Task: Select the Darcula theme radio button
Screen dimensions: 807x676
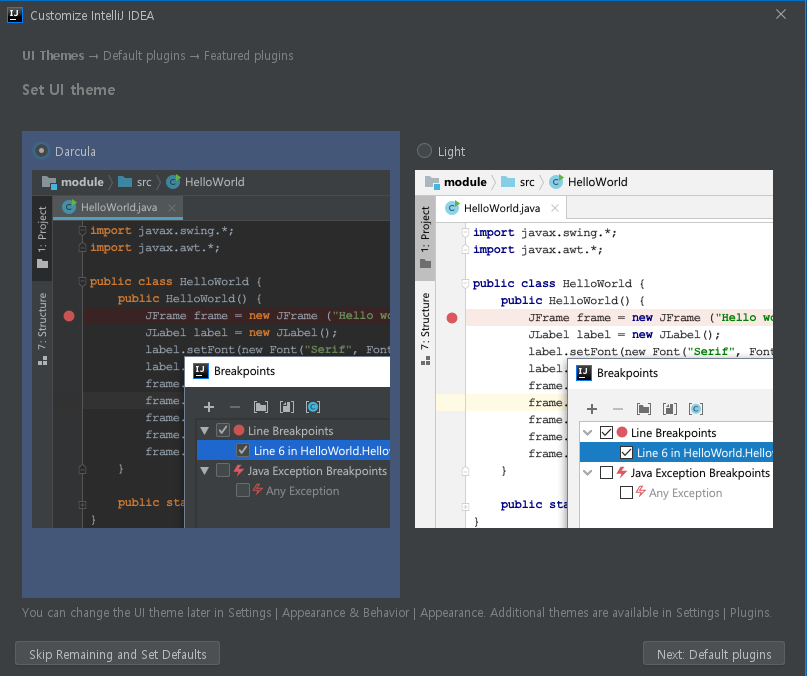Action: pos(42,151)
